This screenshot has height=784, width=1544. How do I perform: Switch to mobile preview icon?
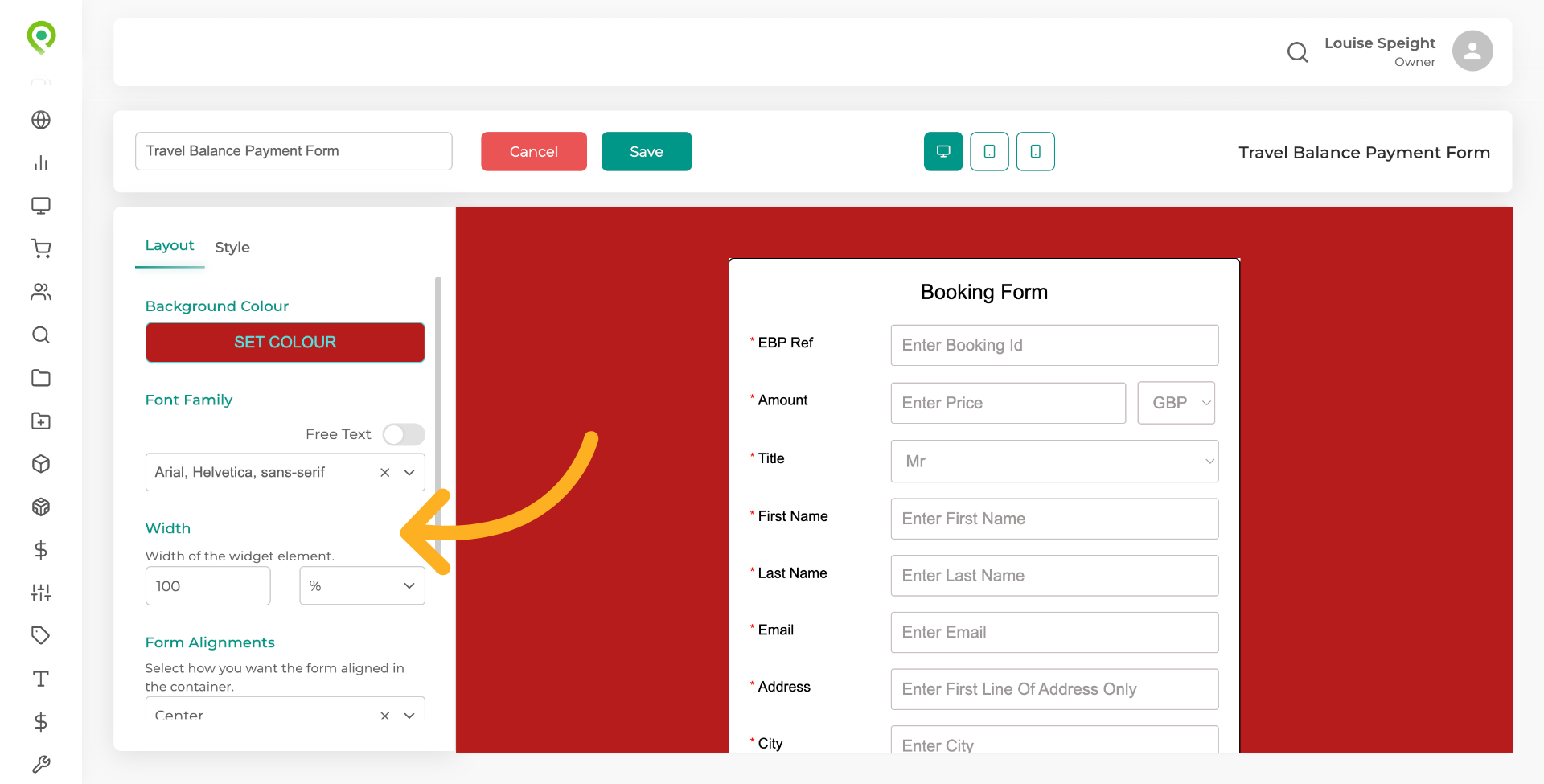coord(1035,151)
